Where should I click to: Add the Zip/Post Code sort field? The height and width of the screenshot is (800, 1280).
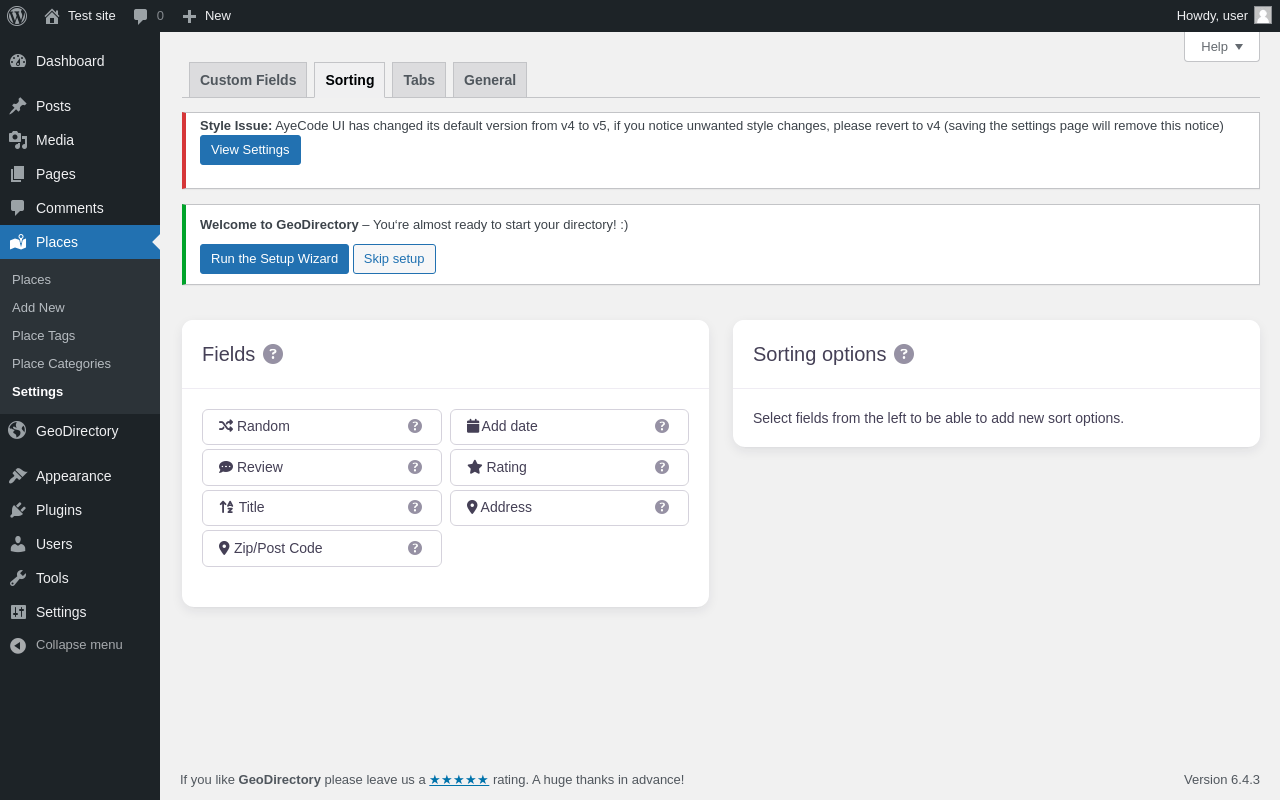click(x=322, y=548)
